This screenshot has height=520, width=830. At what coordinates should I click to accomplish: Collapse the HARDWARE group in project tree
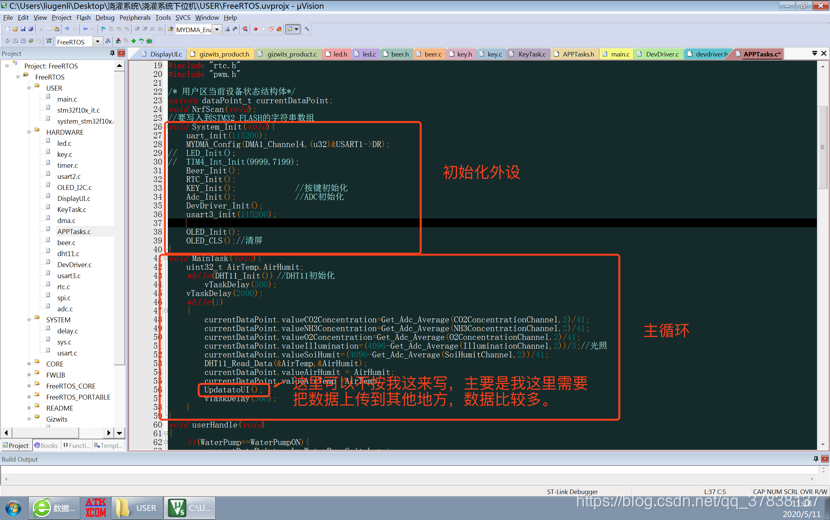tap(29, 132)
